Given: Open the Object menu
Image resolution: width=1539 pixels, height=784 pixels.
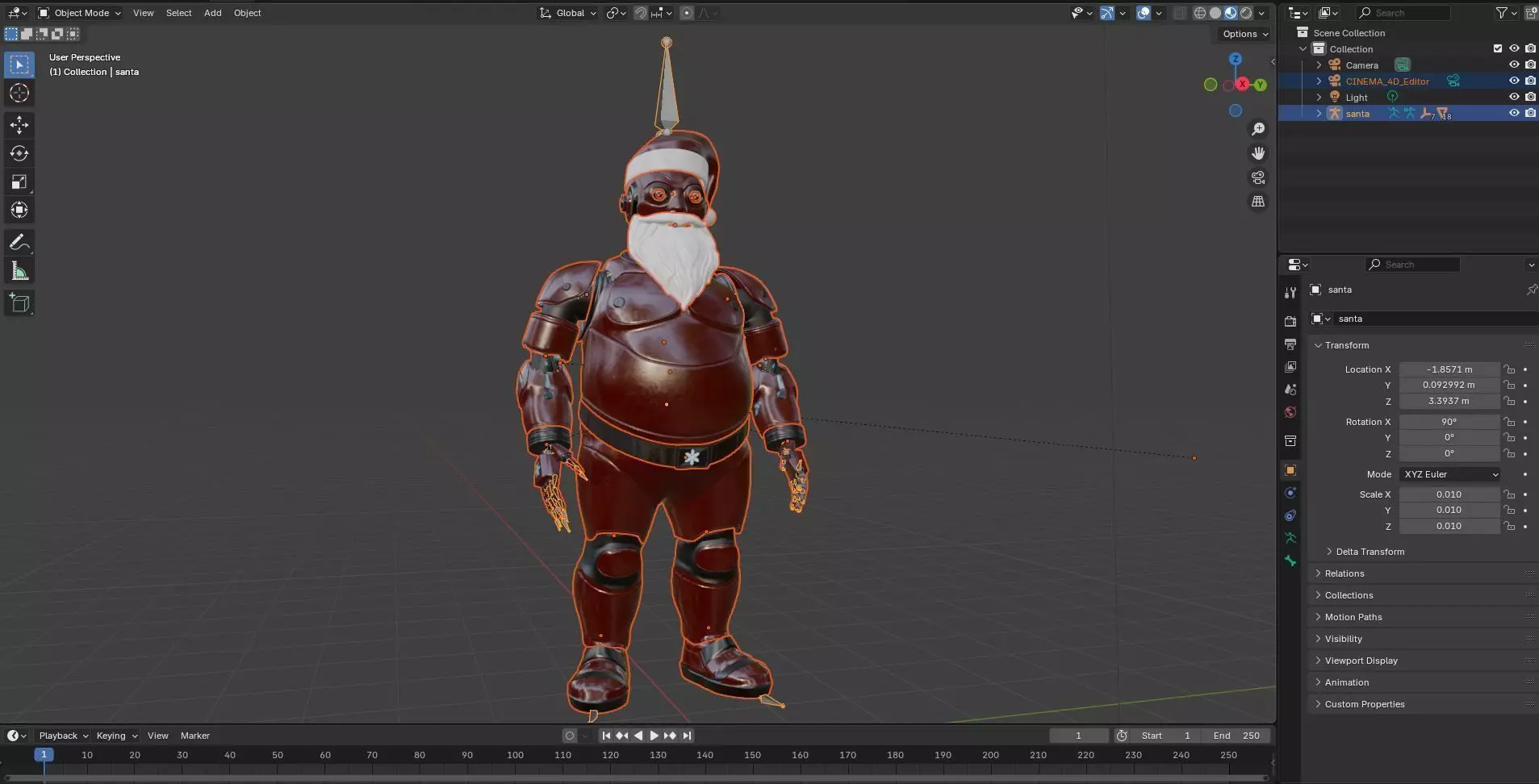Looking at the screenshot, I should coord(247,13).
